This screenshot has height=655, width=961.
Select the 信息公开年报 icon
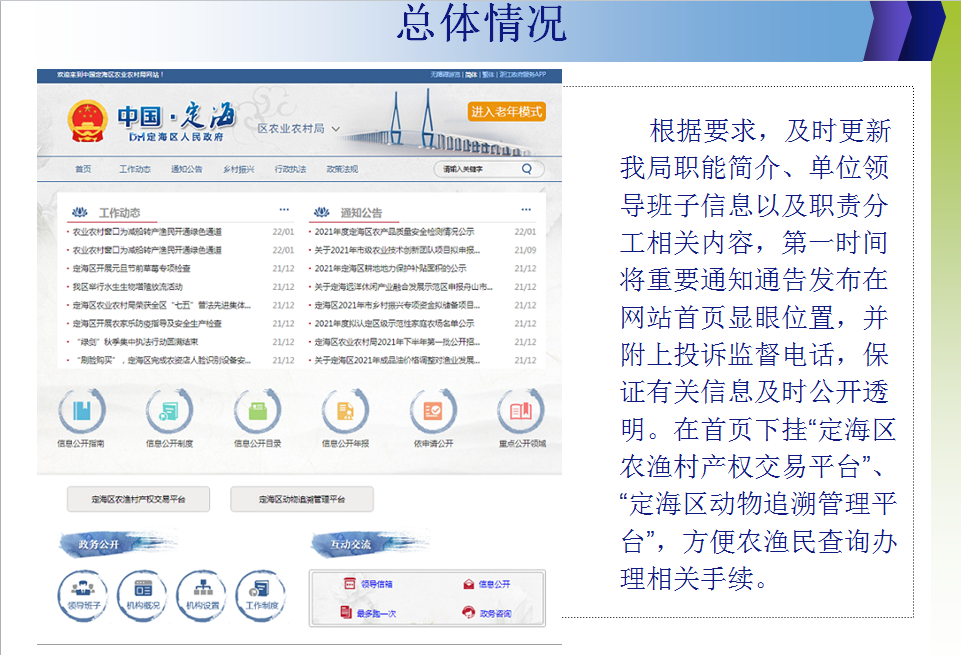345,411
